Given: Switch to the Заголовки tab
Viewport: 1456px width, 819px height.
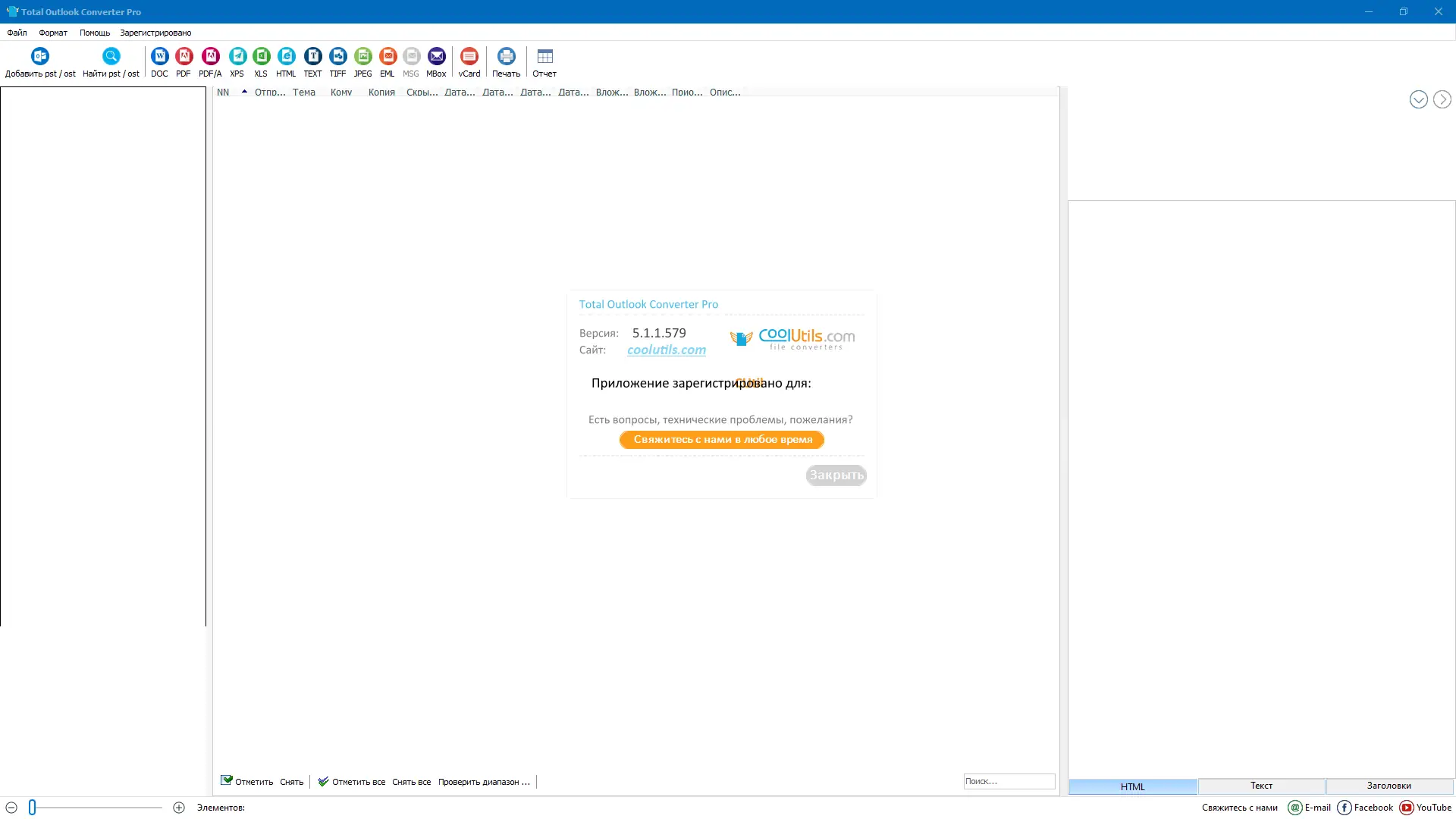Looking at the screenshot, I should pyautogui.click(x=1389, y=786).
